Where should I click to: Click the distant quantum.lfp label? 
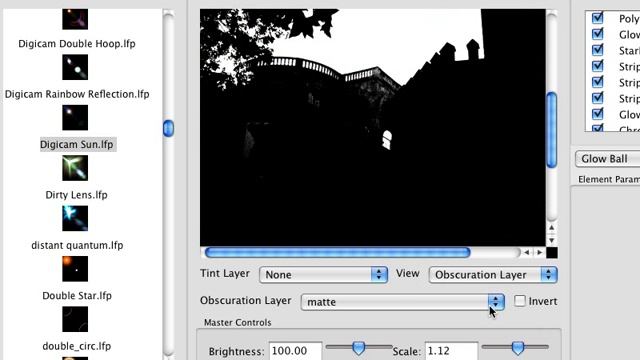77,245
